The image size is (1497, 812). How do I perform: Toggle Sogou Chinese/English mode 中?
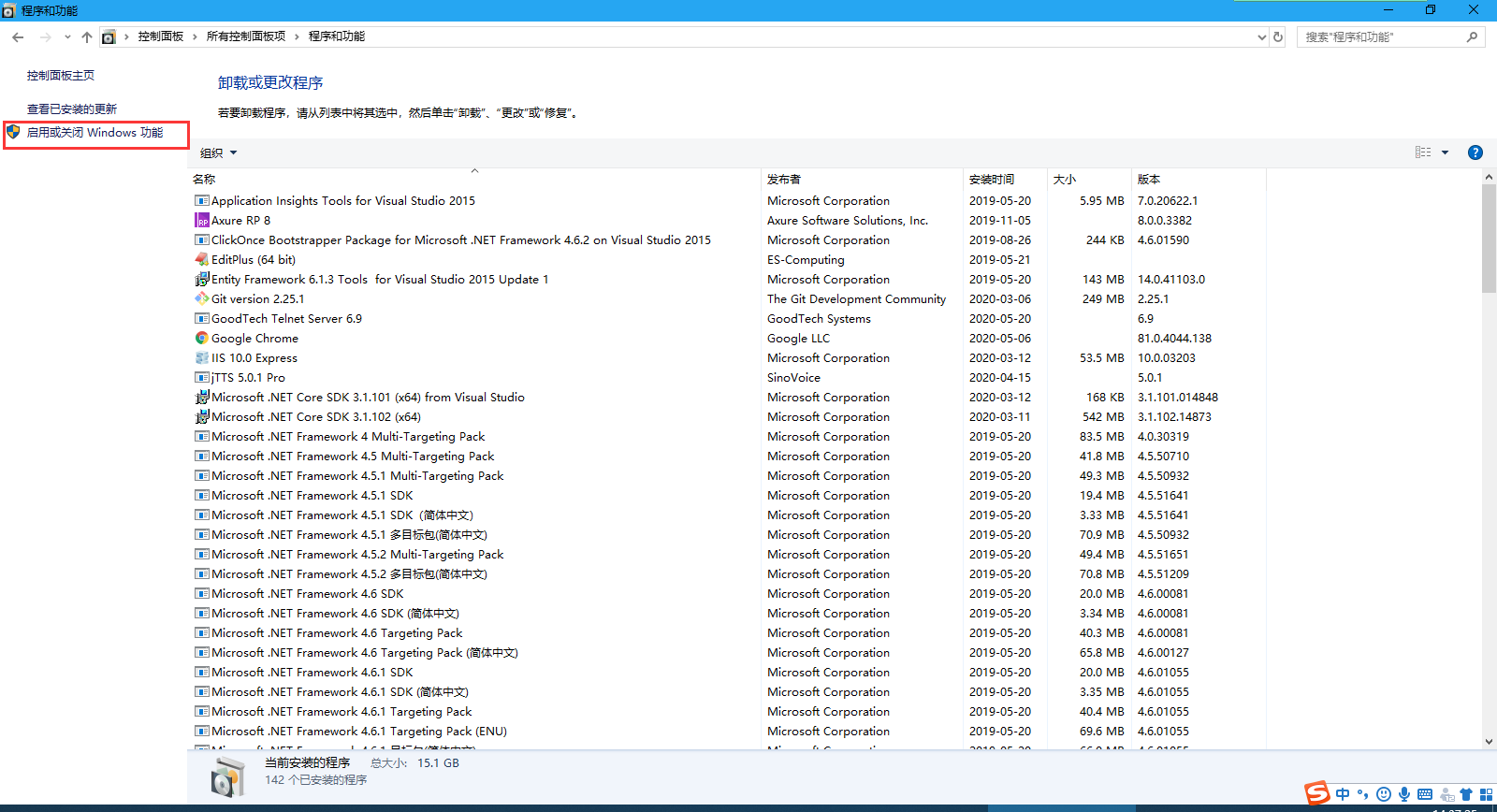tap(1343, 794)
